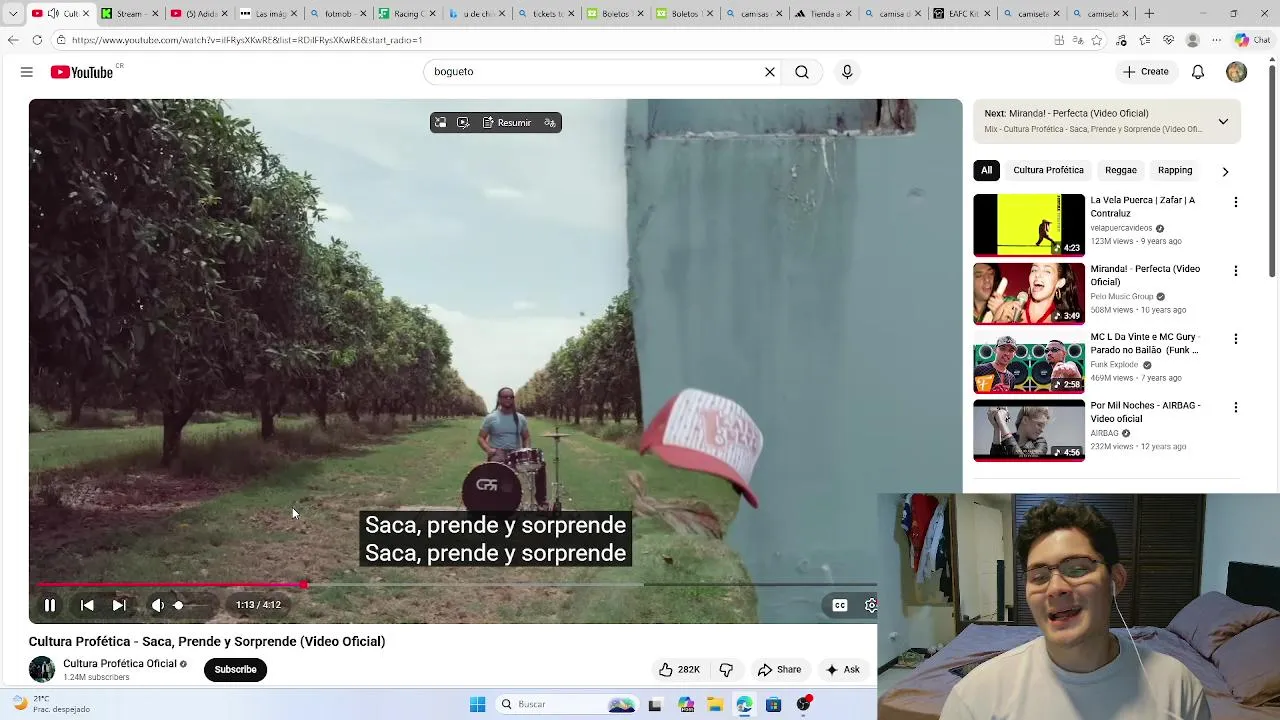The width and height of the screenshot is (1280, 720).
Task: Open the Windows Start menu
Action: click(477, 704)
